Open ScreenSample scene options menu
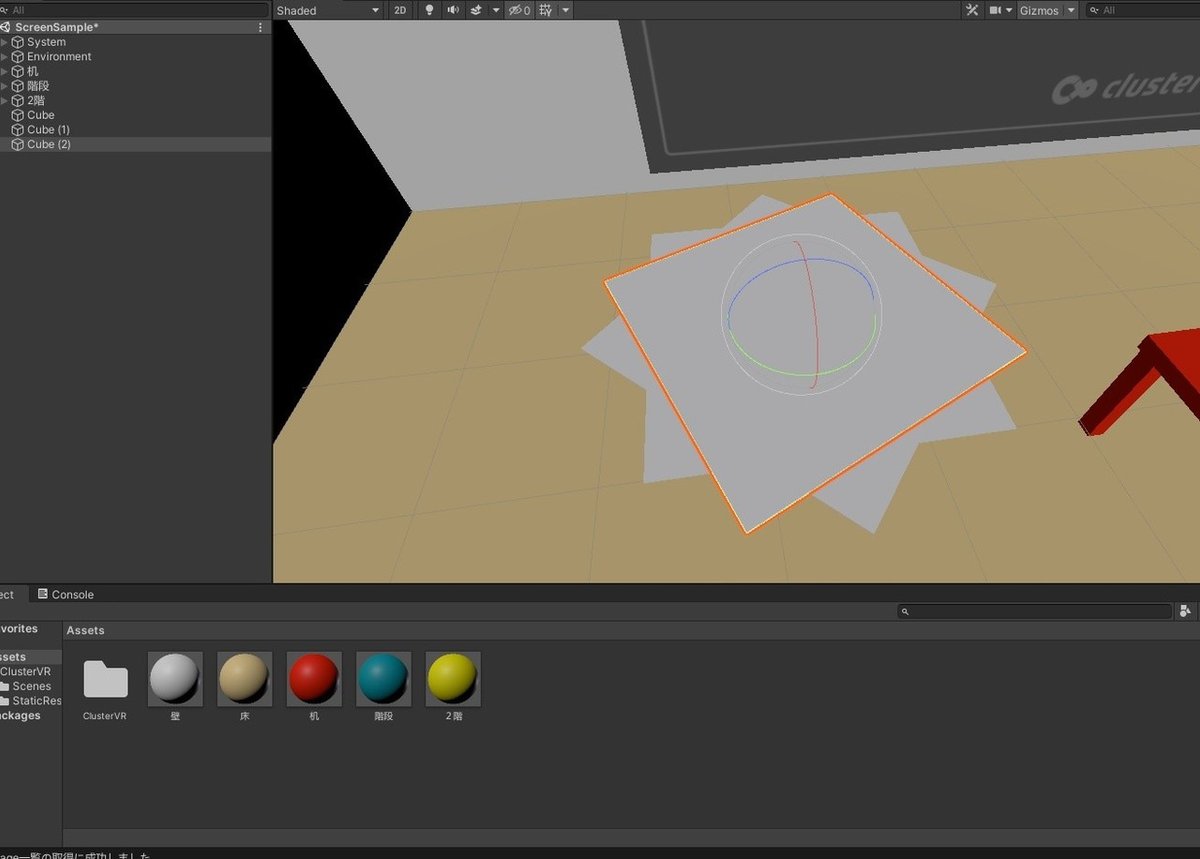Image resolution: width=1200 pixels, height=859 pixels. click(261, 27)
